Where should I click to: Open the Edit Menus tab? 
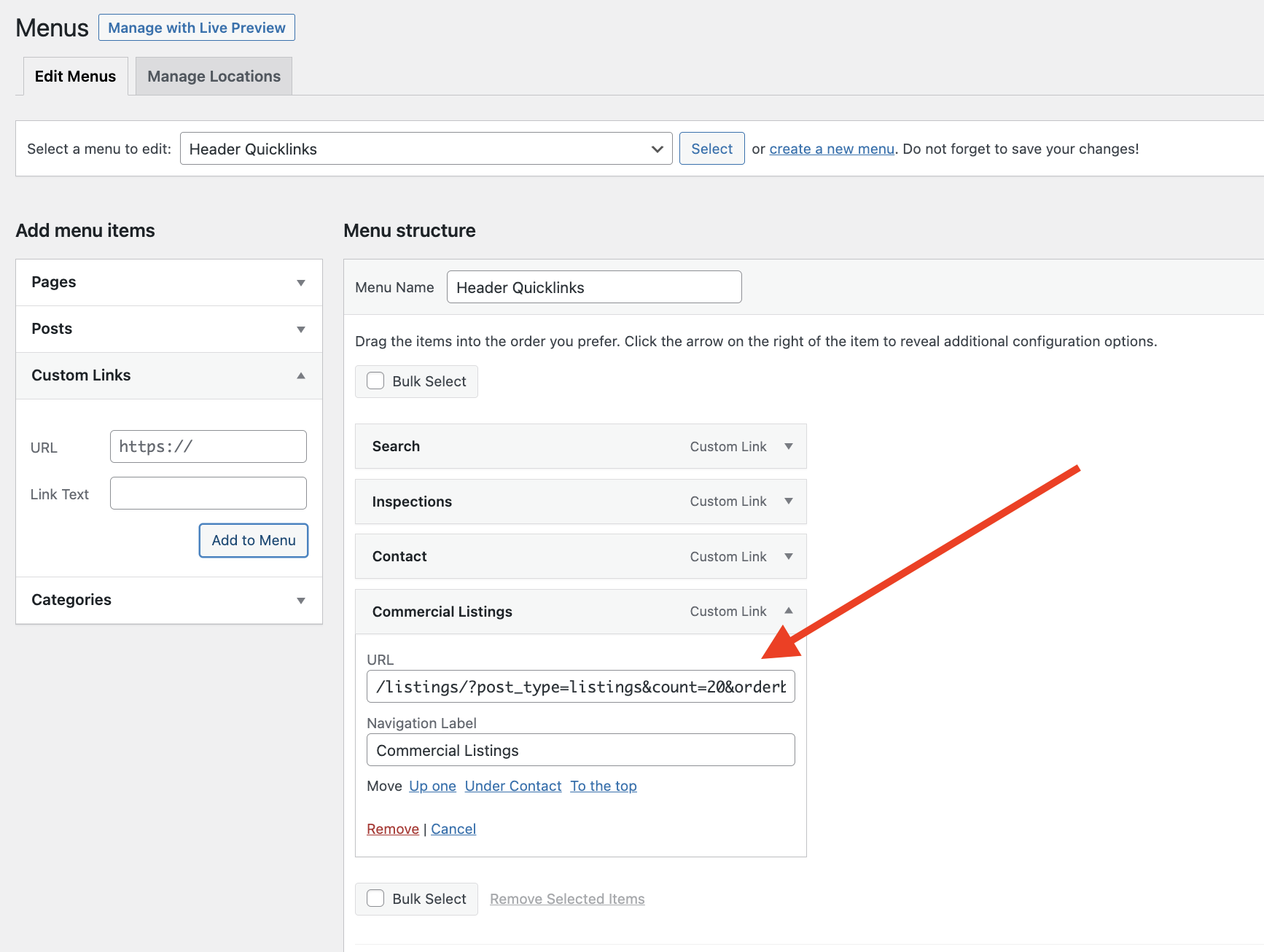tap(75, 77)
